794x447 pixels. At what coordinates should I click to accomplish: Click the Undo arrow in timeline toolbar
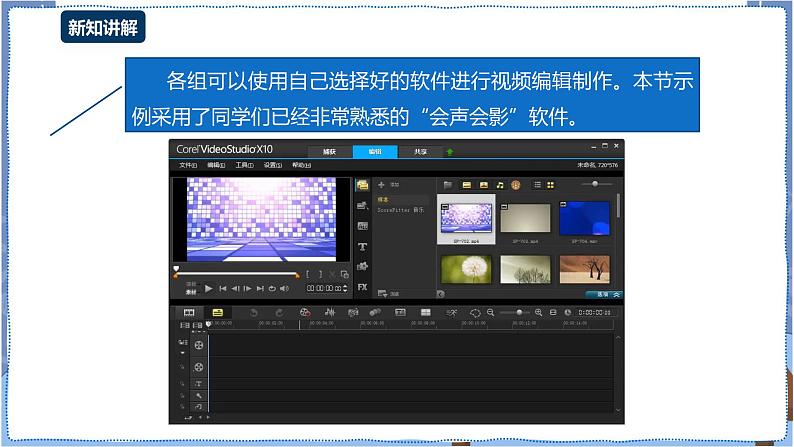coord(254,313)
